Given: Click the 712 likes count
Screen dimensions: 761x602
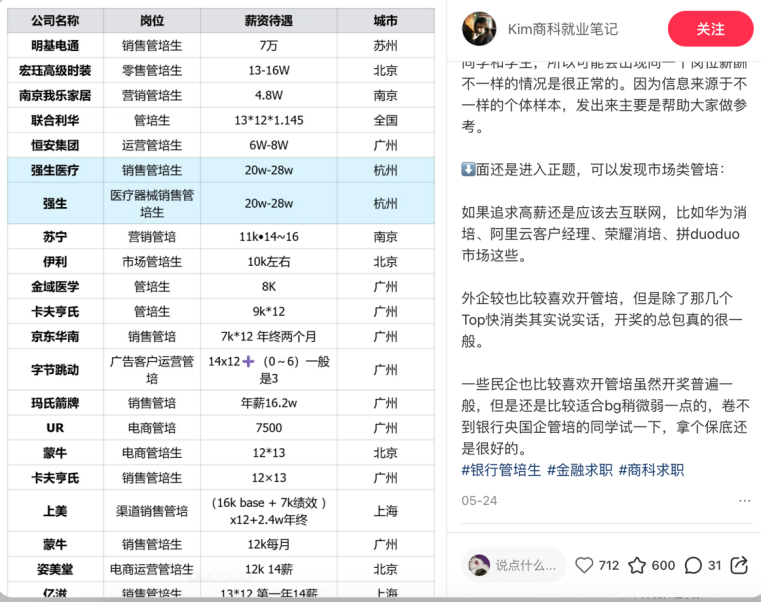Looking at the screenshot, I should [x=609, y=565].
